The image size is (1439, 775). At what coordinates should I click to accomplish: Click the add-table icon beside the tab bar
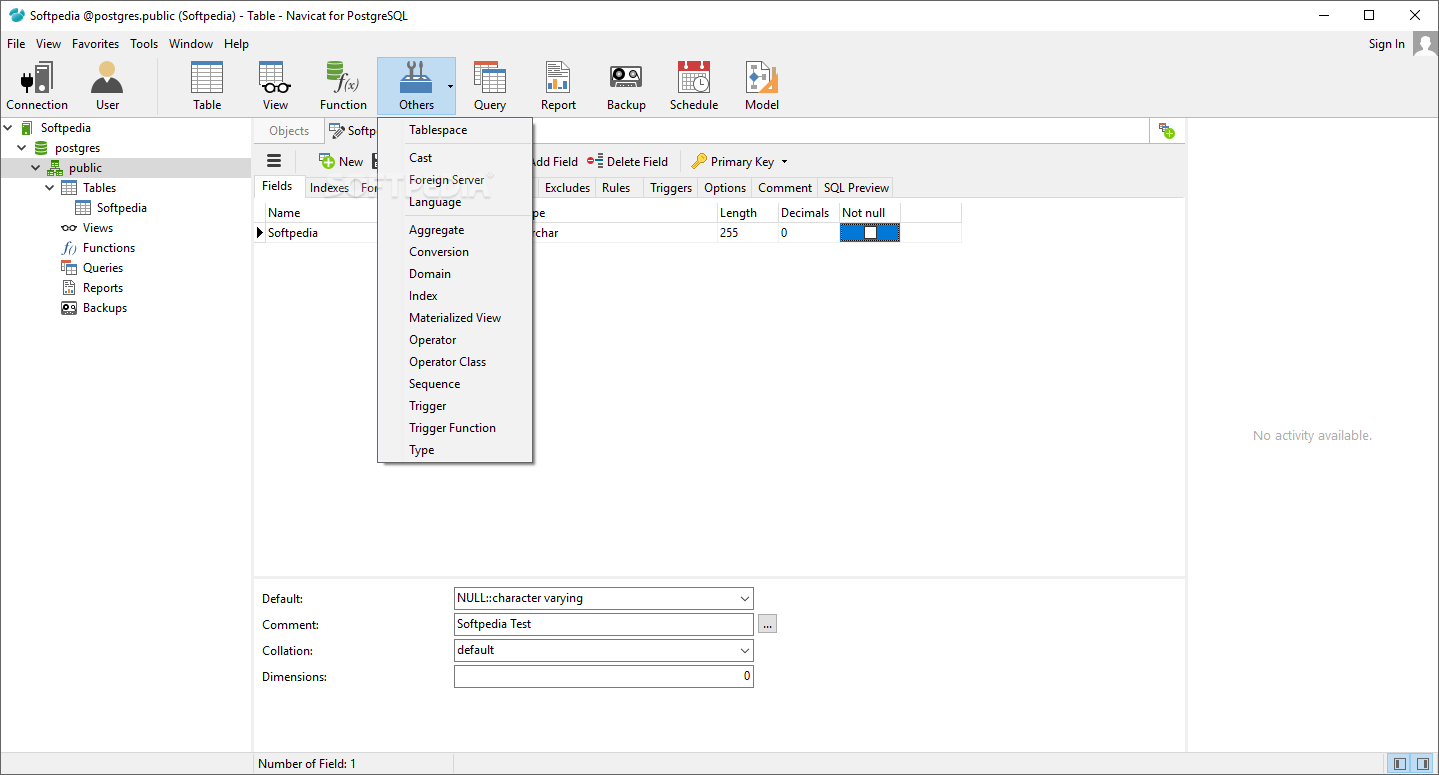coord(1166,131)
